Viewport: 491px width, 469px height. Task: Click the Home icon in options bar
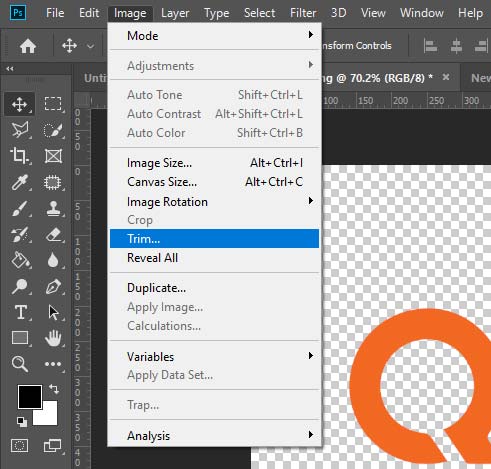point(28,46)
